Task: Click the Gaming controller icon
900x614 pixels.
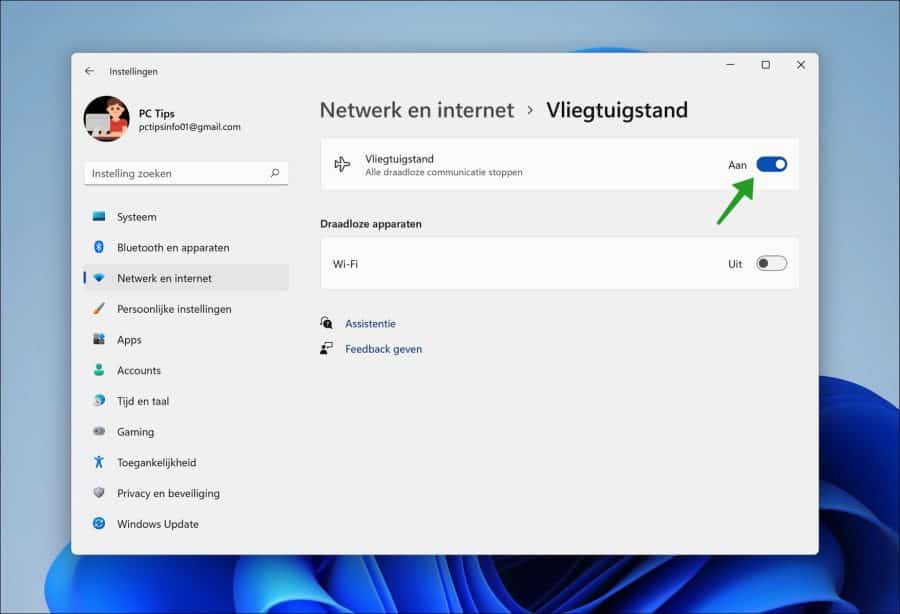Action: click(99, 431)
